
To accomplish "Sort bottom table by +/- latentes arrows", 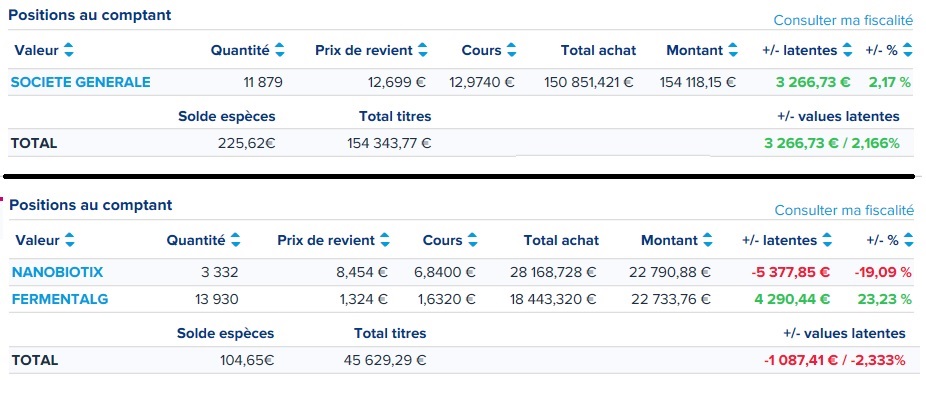I will pos(827,240).
